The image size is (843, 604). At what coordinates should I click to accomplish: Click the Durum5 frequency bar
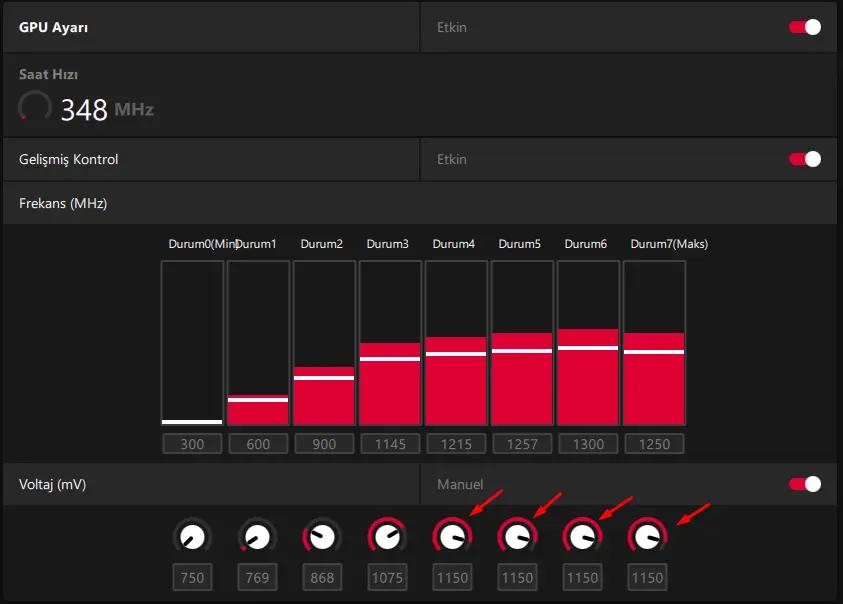click(522, 343)
